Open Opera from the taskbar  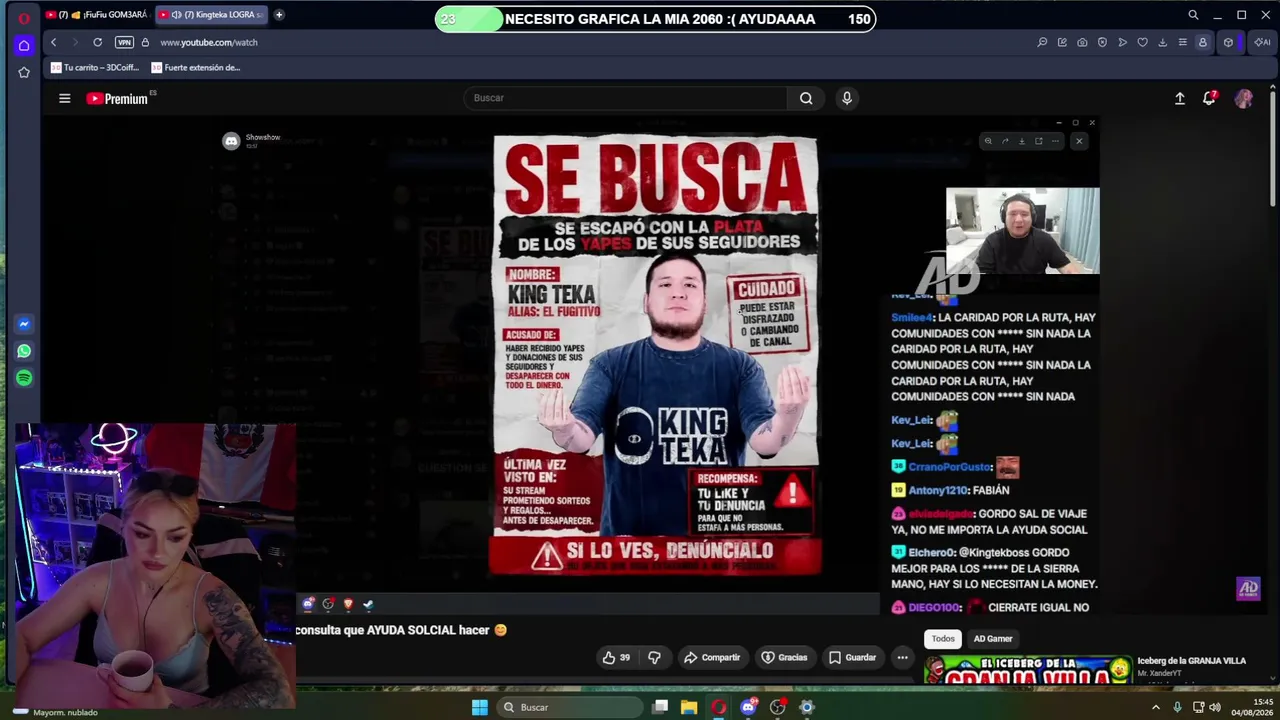pos(718,707)
